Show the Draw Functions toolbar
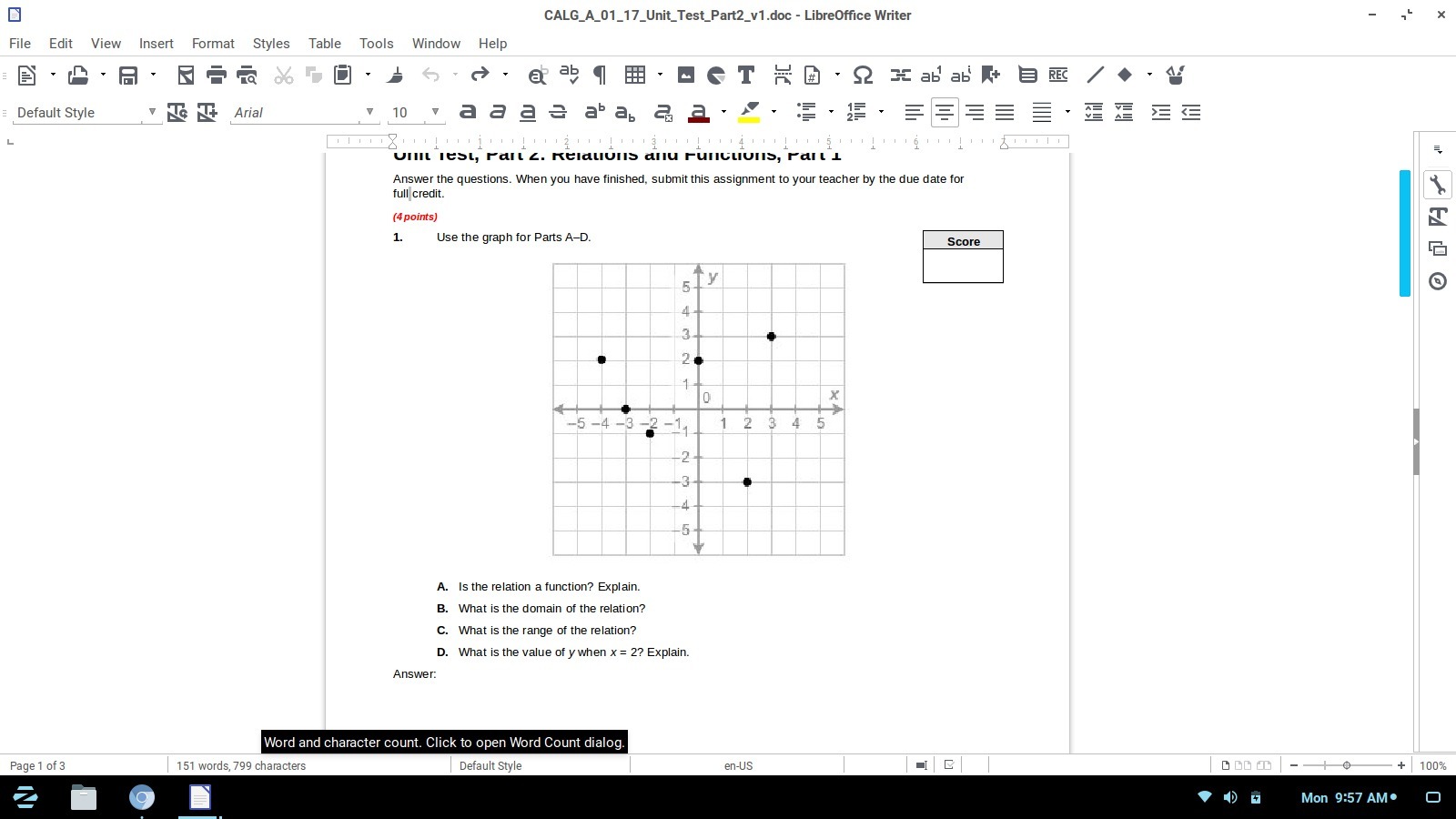The height and width of the screenshot is (819, 1456). tap(1176, 76)
